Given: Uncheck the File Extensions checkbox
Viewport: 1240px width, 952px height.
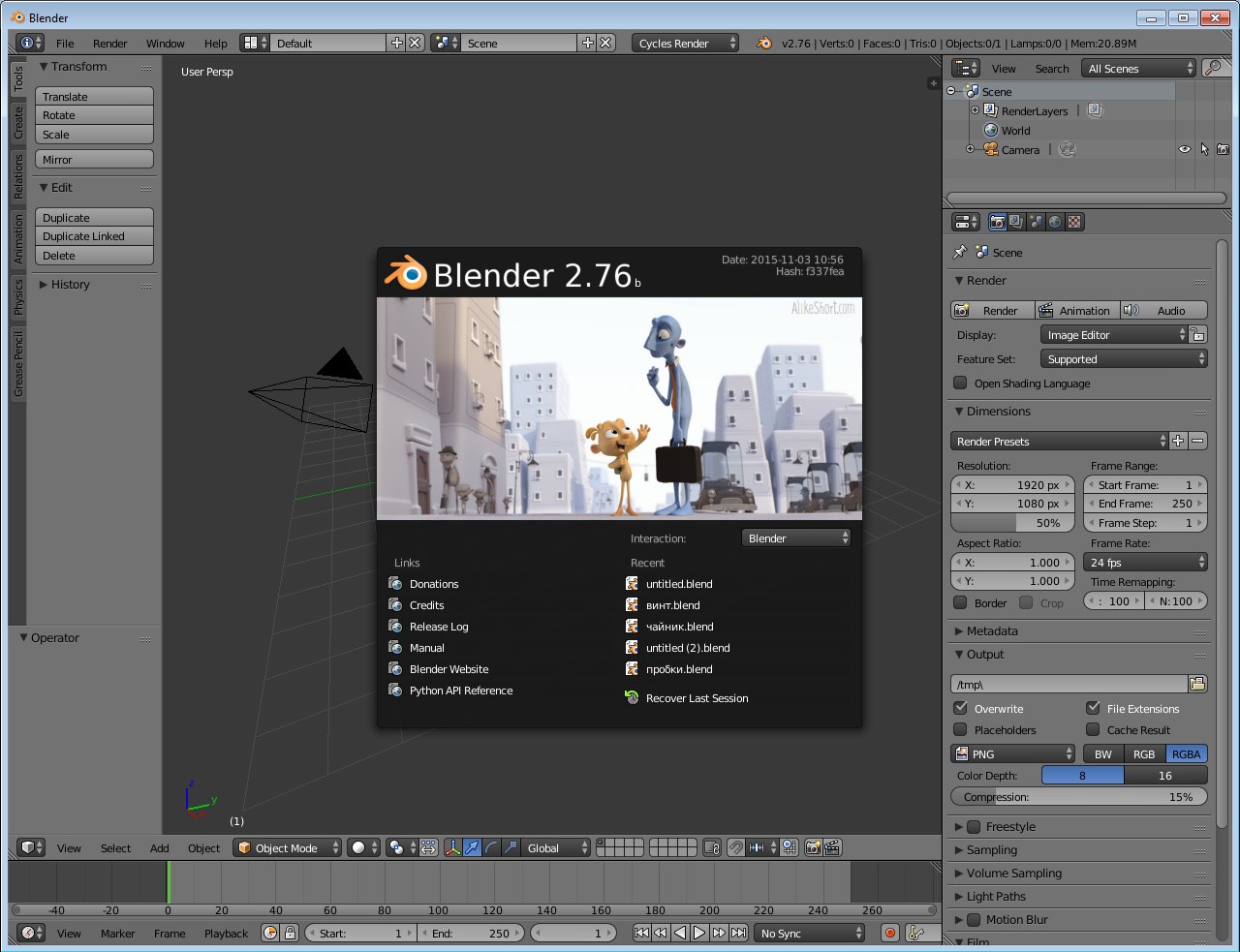Looking at the screenshot, I should coord(1093,708).
